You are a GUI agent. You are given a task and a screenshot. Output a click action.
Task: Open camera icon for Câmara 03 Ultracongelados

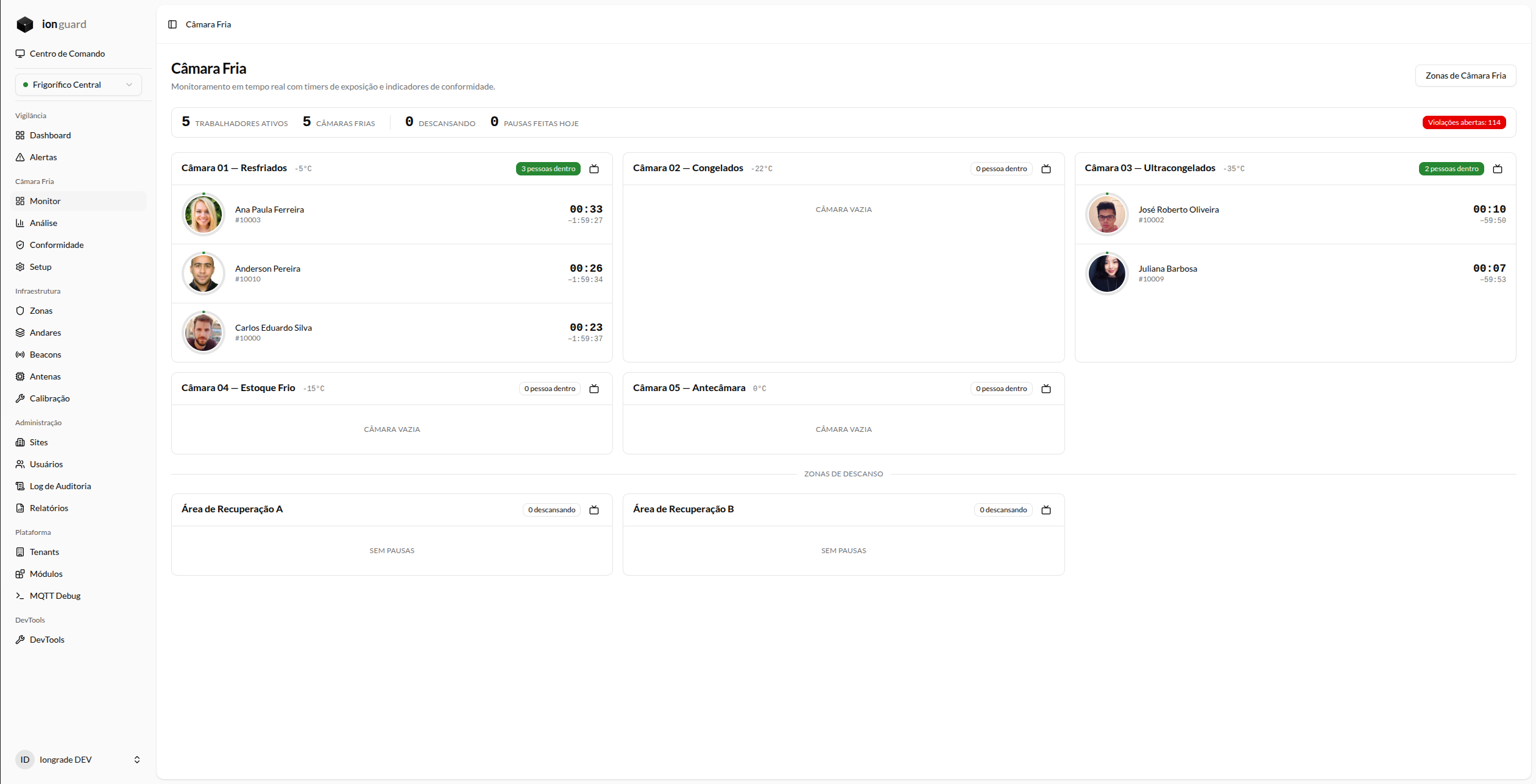pyautogui.click(x=1498, y=169)
